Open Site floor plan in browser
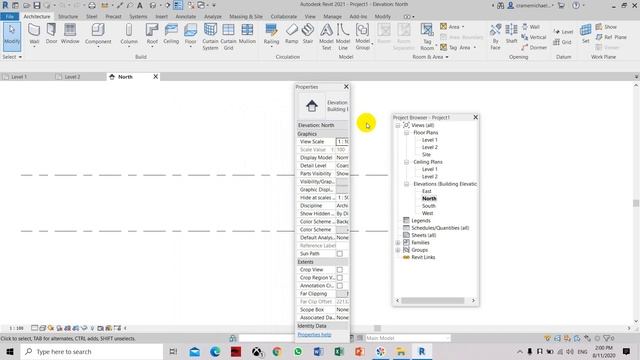 426,155
